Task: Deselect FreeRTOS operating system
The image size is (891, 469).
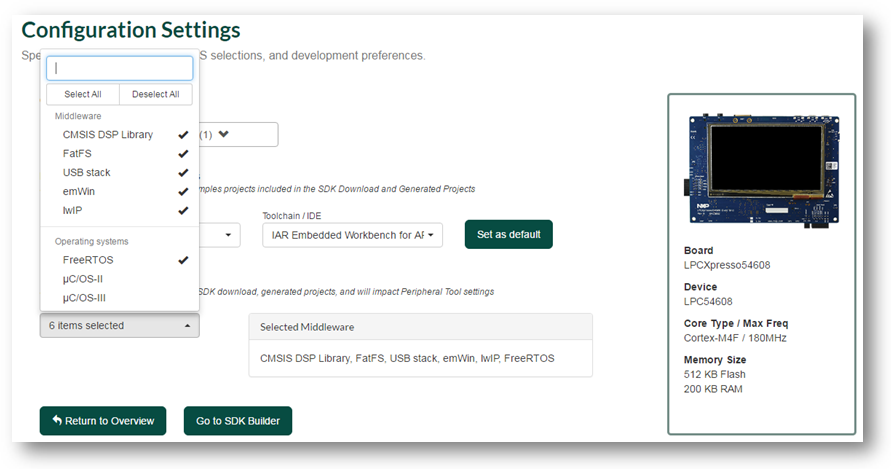Action: 119,260
